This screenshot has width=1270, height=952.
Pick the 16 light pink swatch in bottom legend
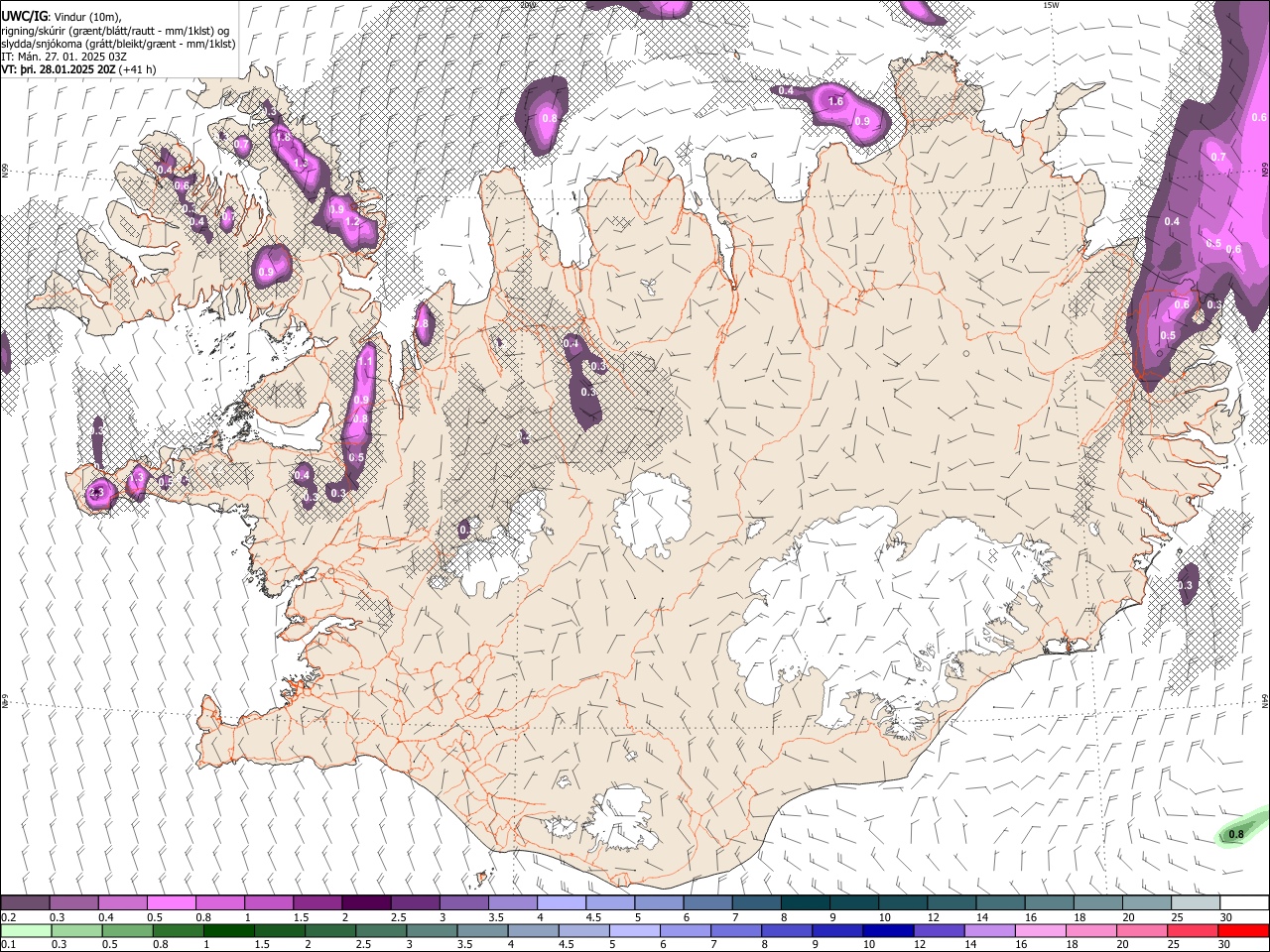coord(1039,930)
